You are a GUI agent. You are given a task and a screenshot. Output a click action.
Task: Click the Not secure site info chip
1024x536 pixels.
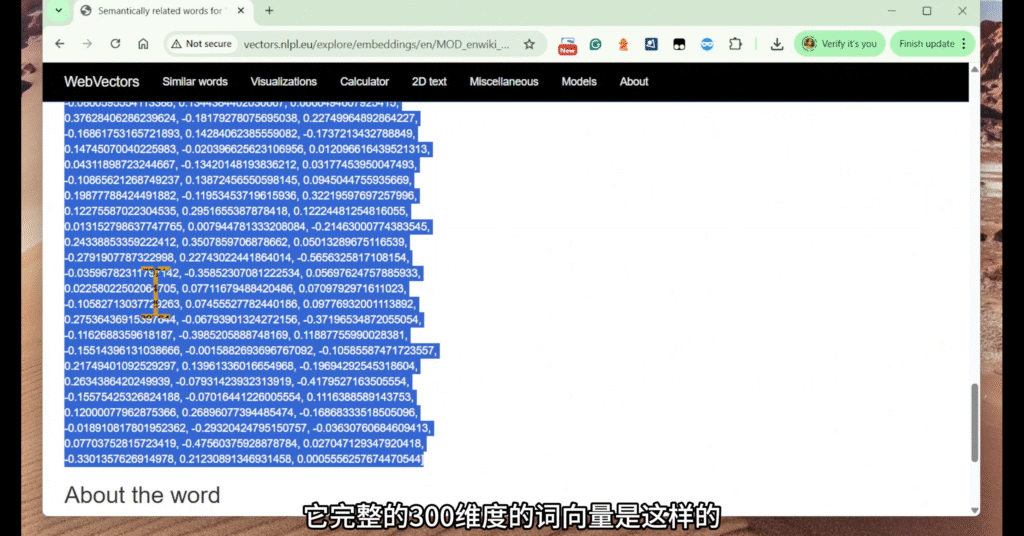tap(202, 44)
